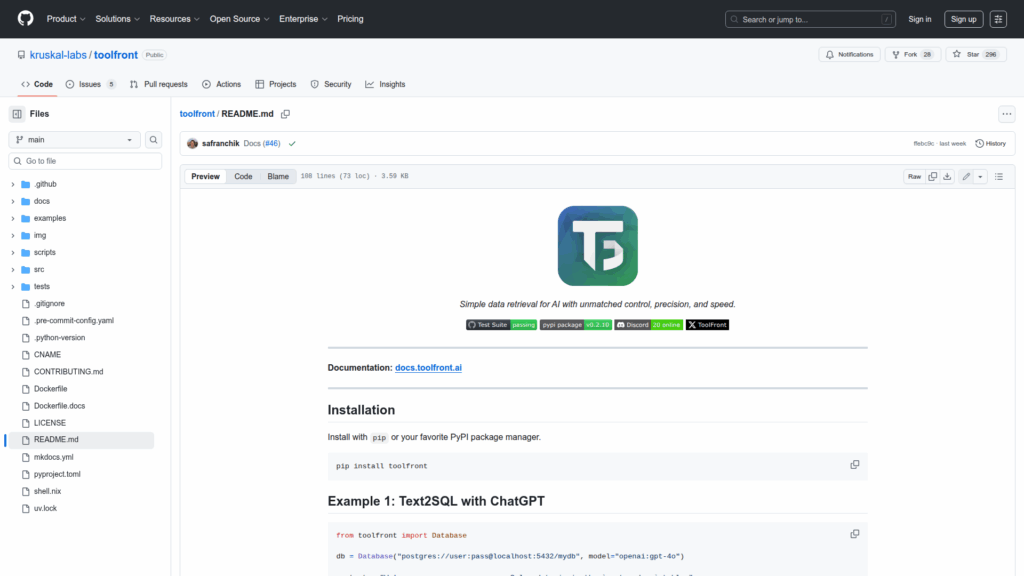Open safranchik avatar image
Viewport: 1024px width, 576px height.
tap(192, 144)
